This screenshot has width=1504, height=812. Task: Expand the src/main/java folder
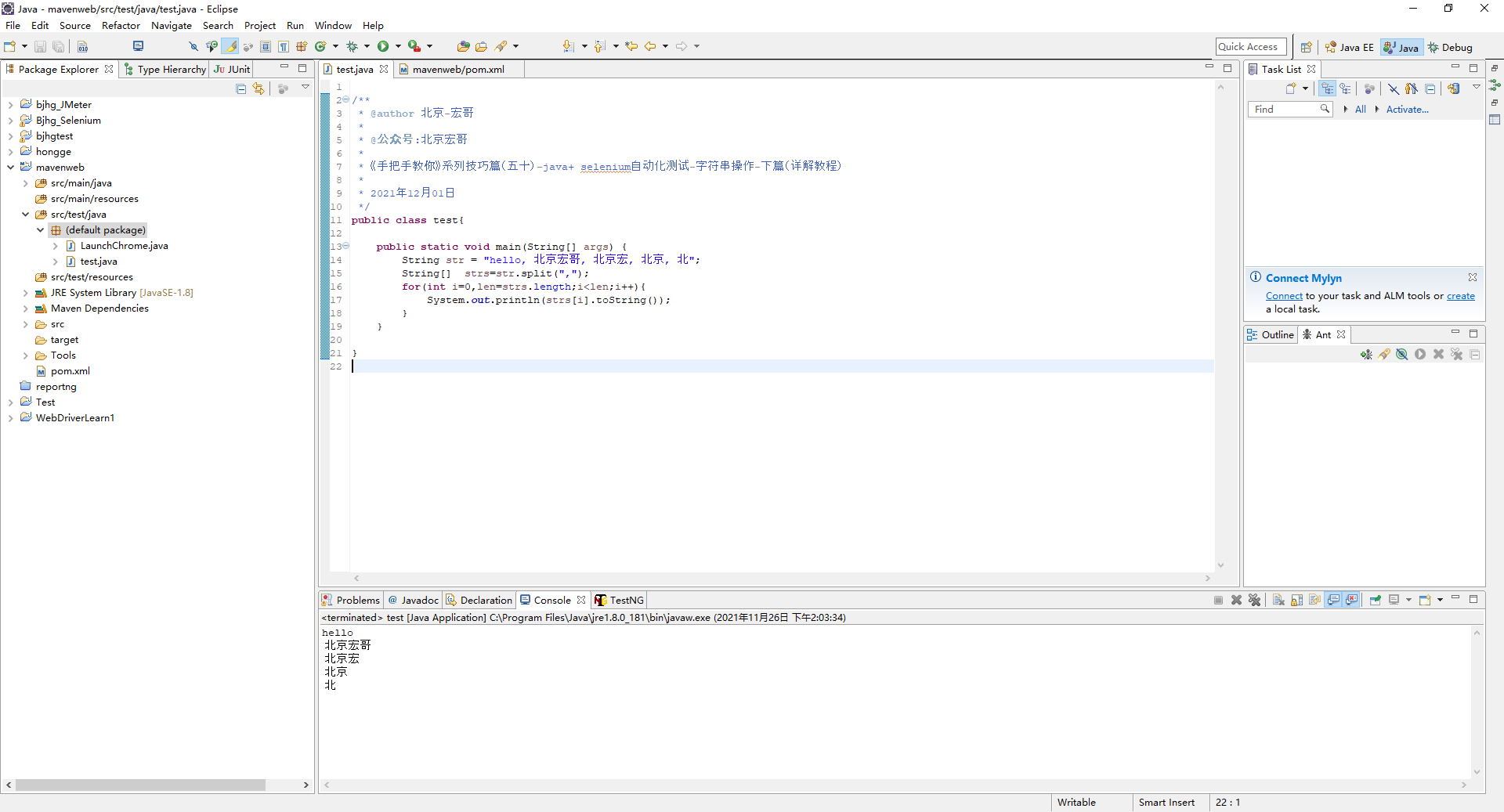point(25,183)
